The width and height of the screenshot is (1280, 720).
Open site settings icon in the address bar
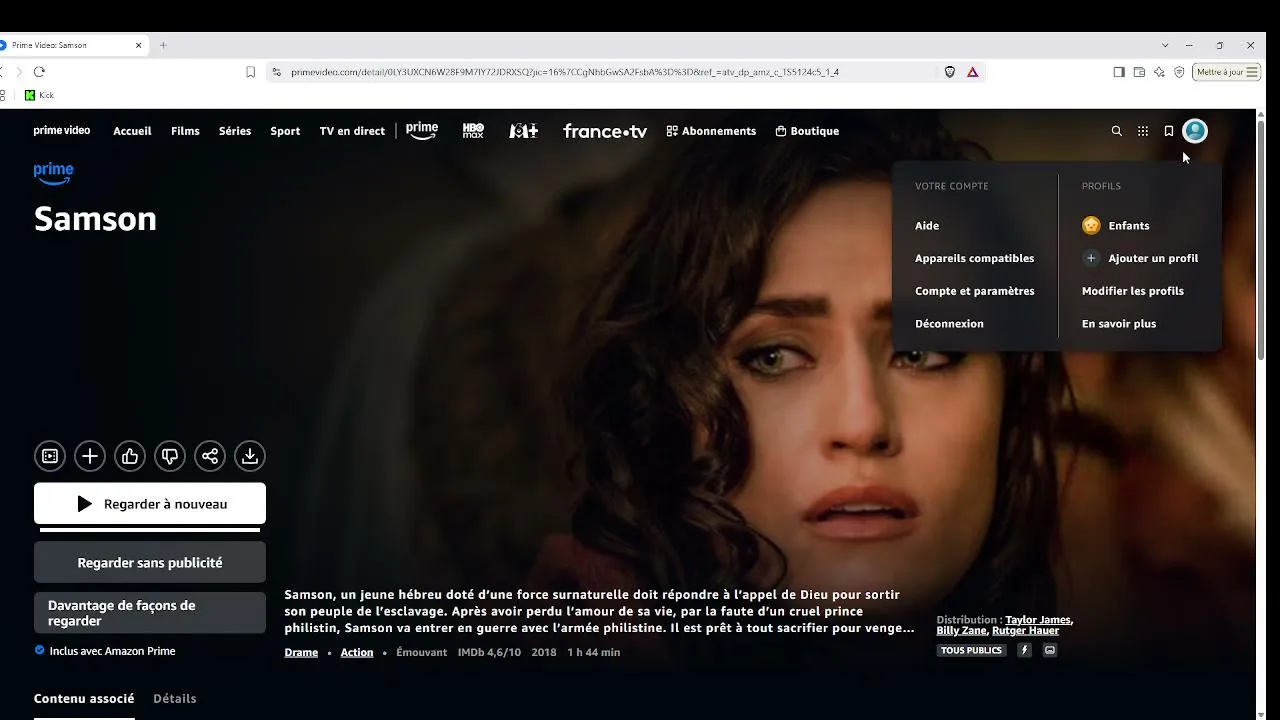coord(277,72)
